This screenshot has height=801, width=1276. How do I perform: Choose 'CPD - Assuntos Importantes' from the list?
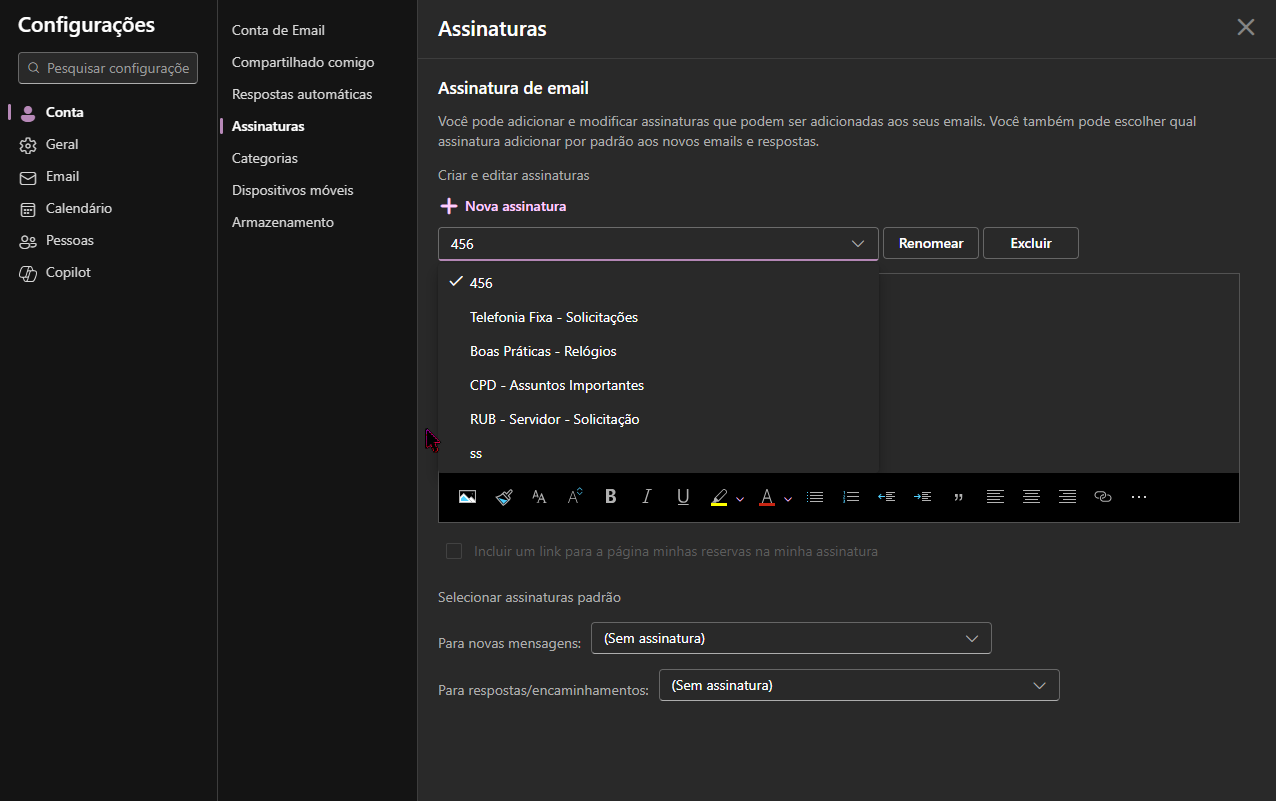coord(556,385)
